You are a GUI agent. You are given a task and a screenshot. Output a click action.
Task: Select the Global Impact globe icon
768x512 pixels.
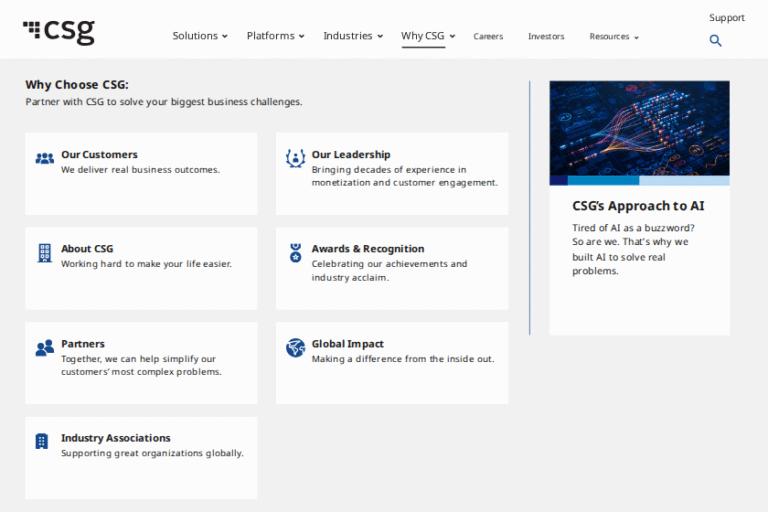295,348
